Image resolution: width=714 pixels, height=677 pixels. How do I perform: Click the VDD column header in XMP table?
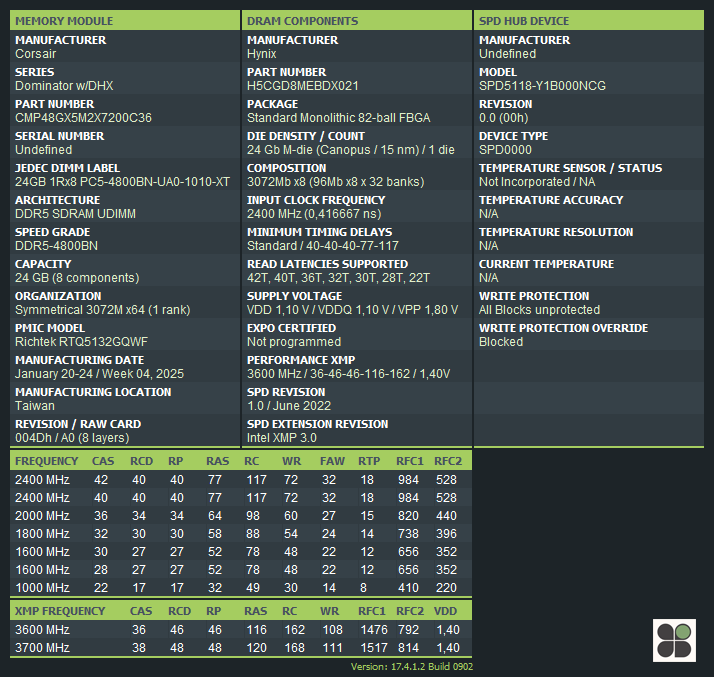445,611
